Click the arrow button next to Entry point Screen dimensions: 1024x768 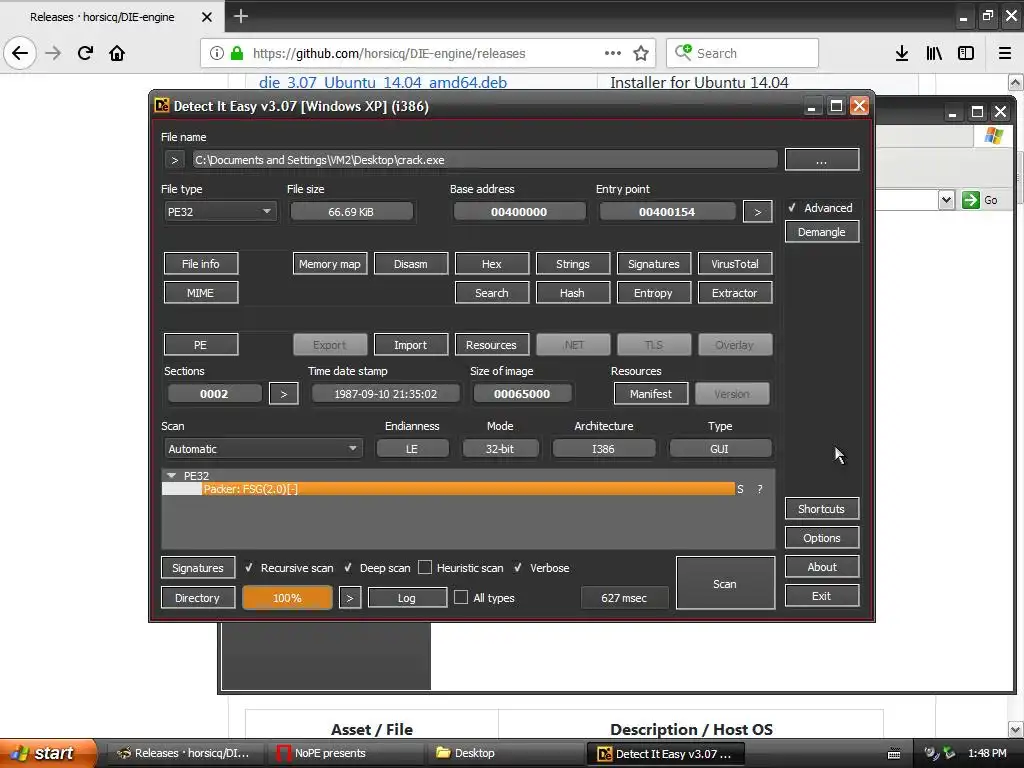(x=758, y=212)
